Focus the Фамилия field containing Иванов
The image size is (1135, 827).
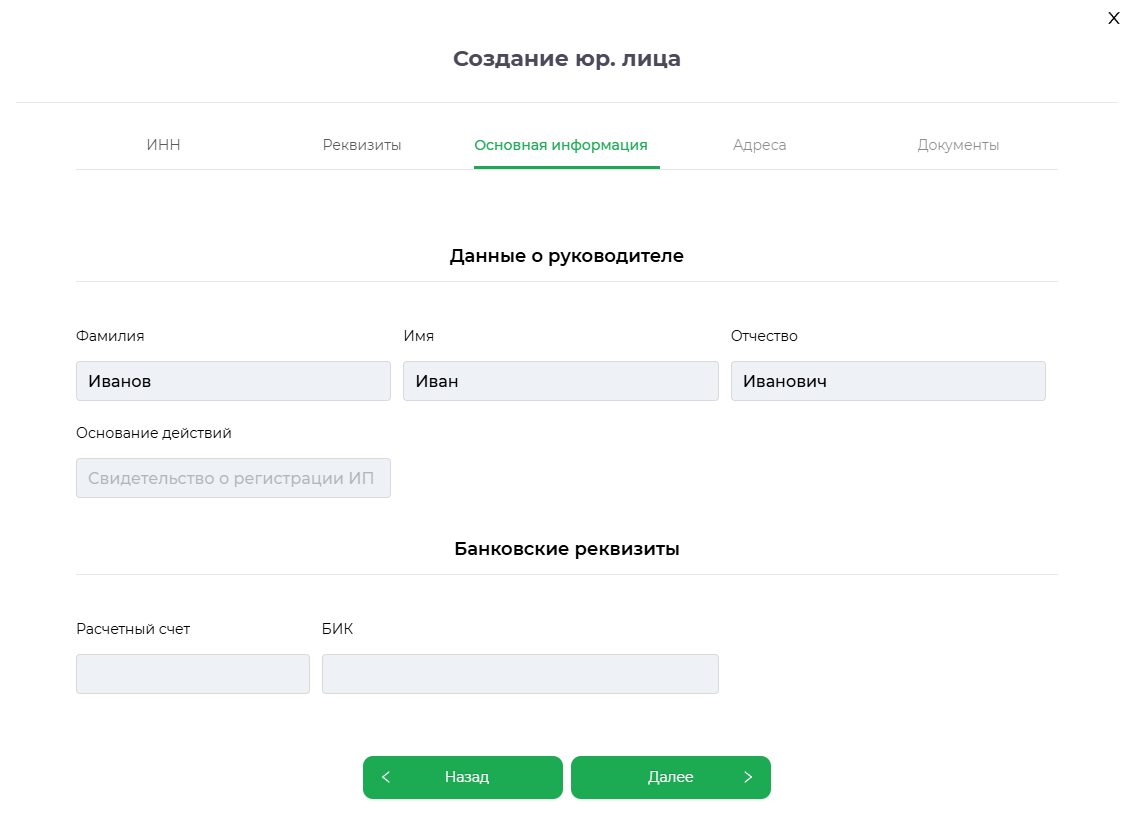tap(233, 381)
